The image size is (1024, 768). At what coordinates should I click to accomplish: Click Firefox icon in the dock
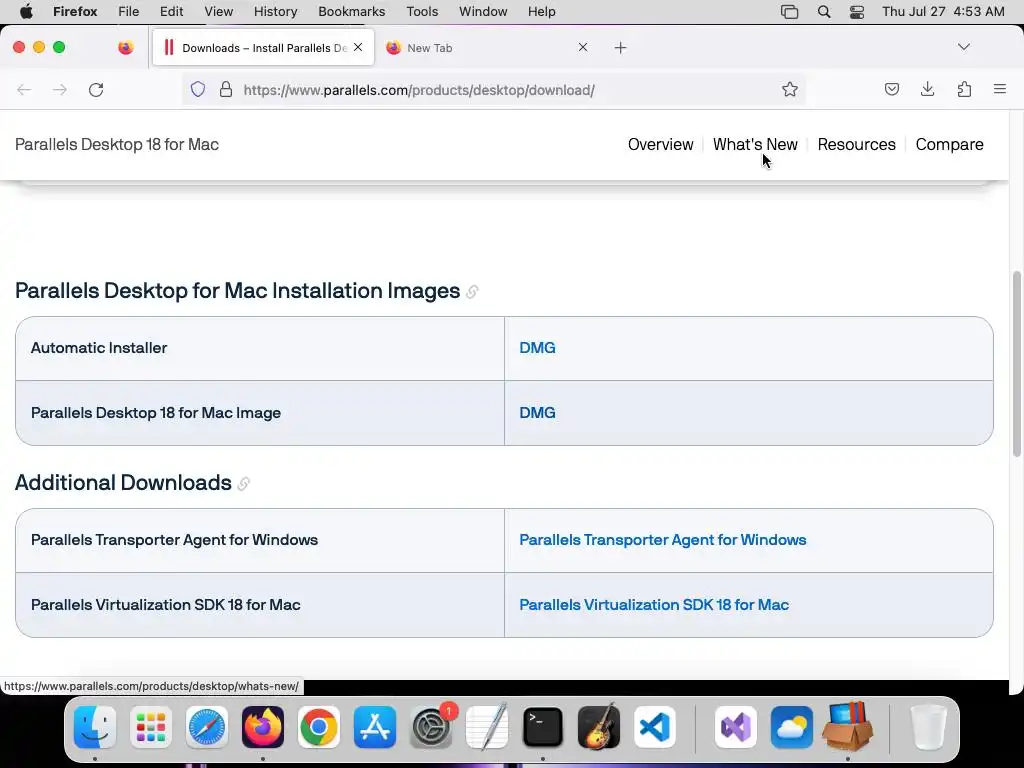(263, 727)
